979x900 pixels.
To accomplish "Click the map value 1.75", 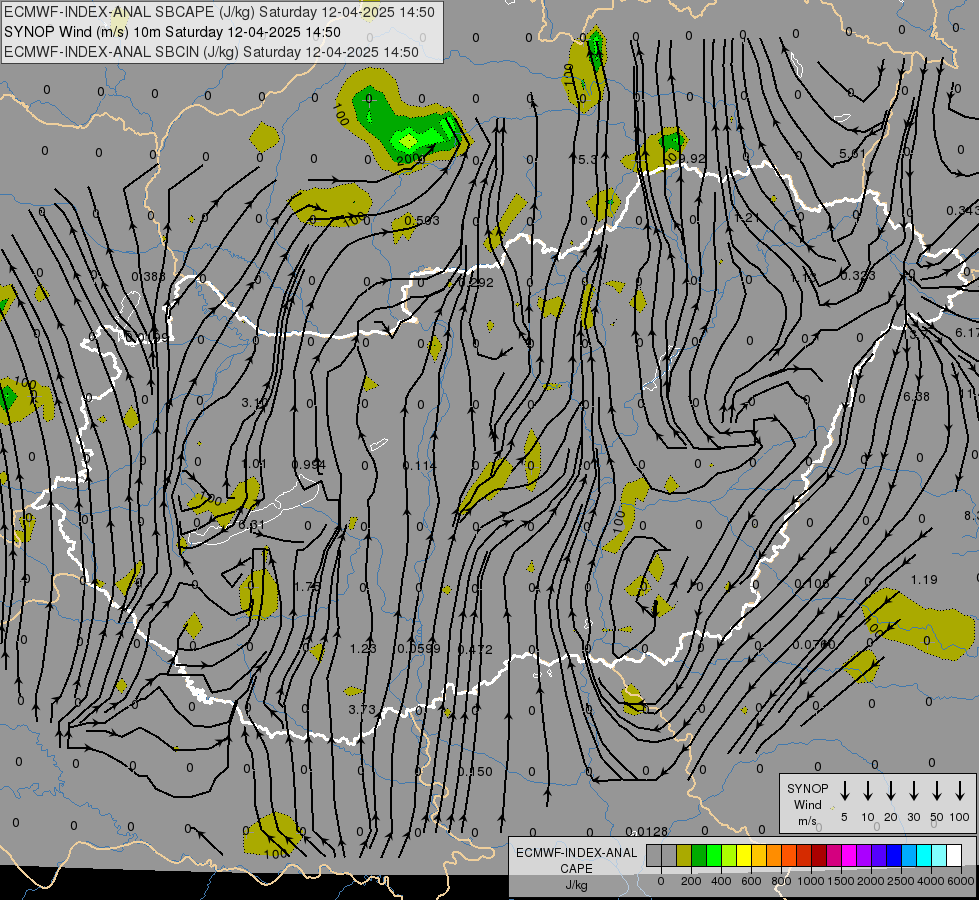I will pyautogui.click(x=307, y=586).
